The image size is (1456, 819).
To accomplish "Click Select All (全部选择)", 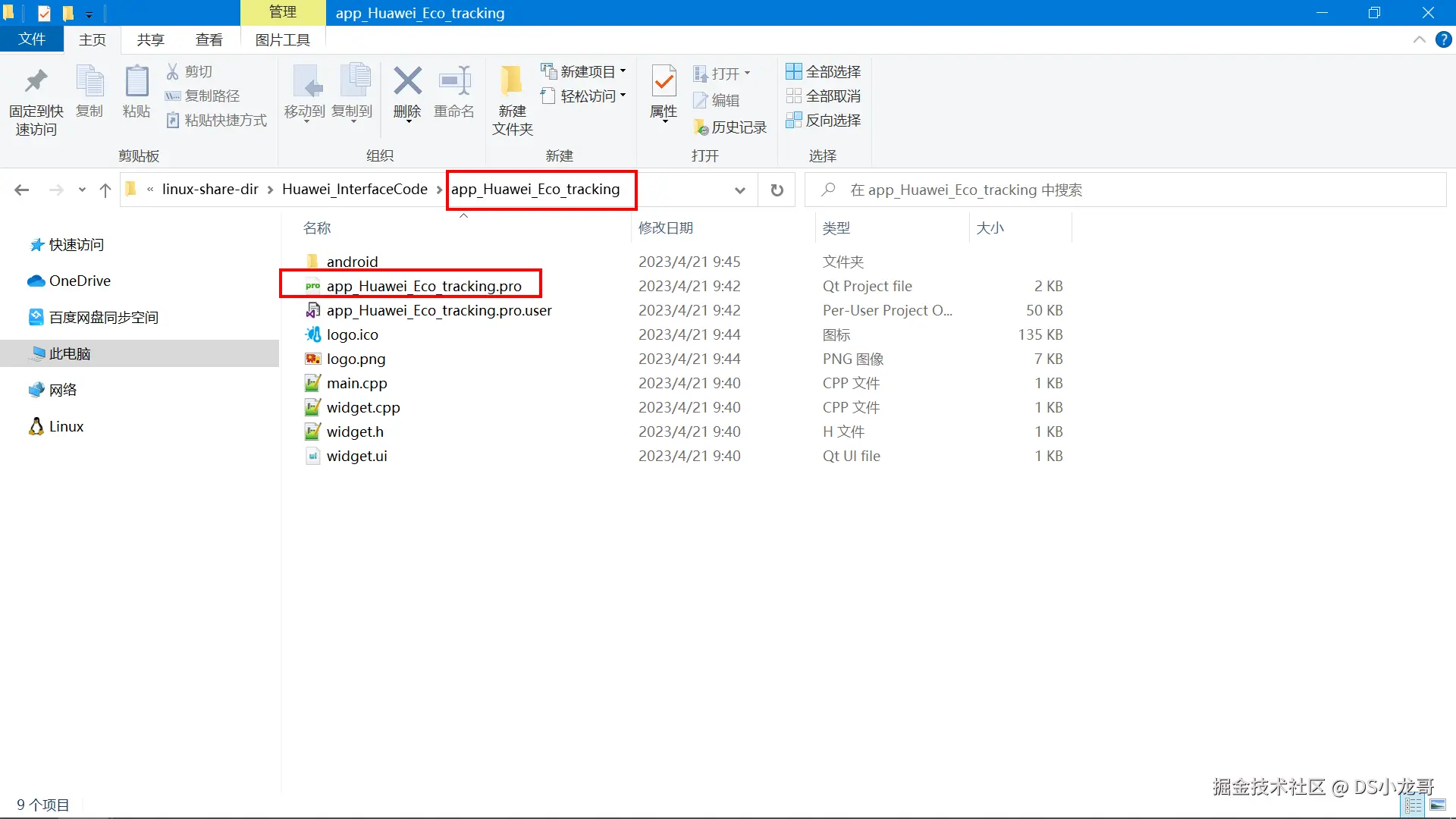I will (824, 71).
